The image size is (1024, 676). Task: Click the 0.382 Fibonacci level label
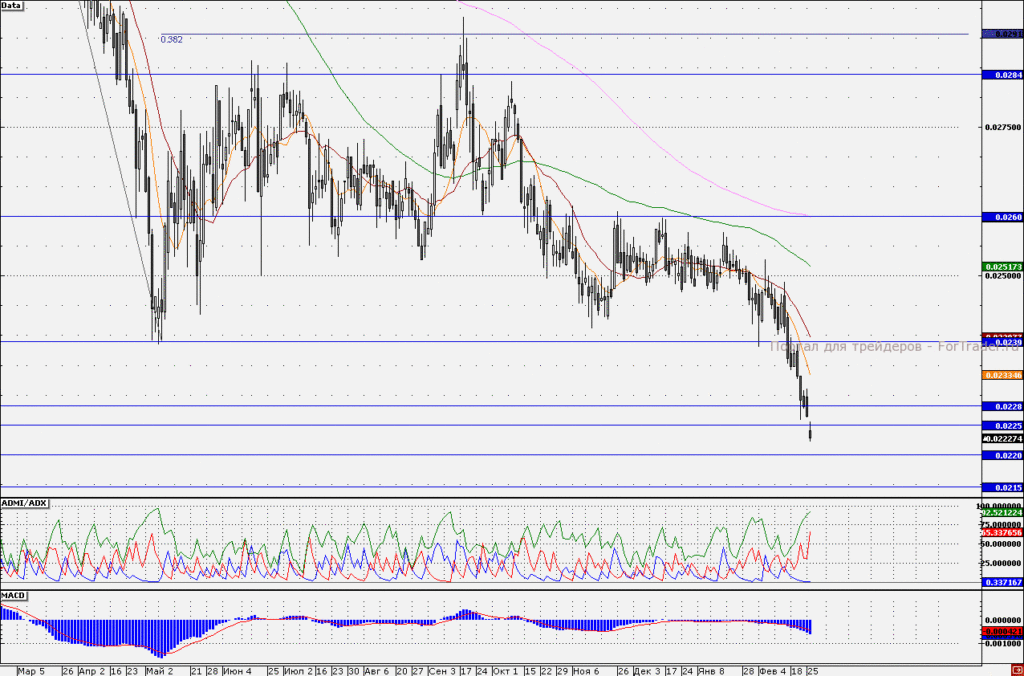(172, 39)
